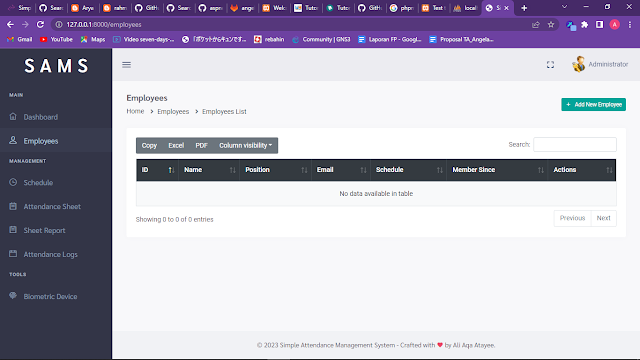Screen dimensions: 640x360
Task: Switch to the local browser tab
Action: pos(465,8)
